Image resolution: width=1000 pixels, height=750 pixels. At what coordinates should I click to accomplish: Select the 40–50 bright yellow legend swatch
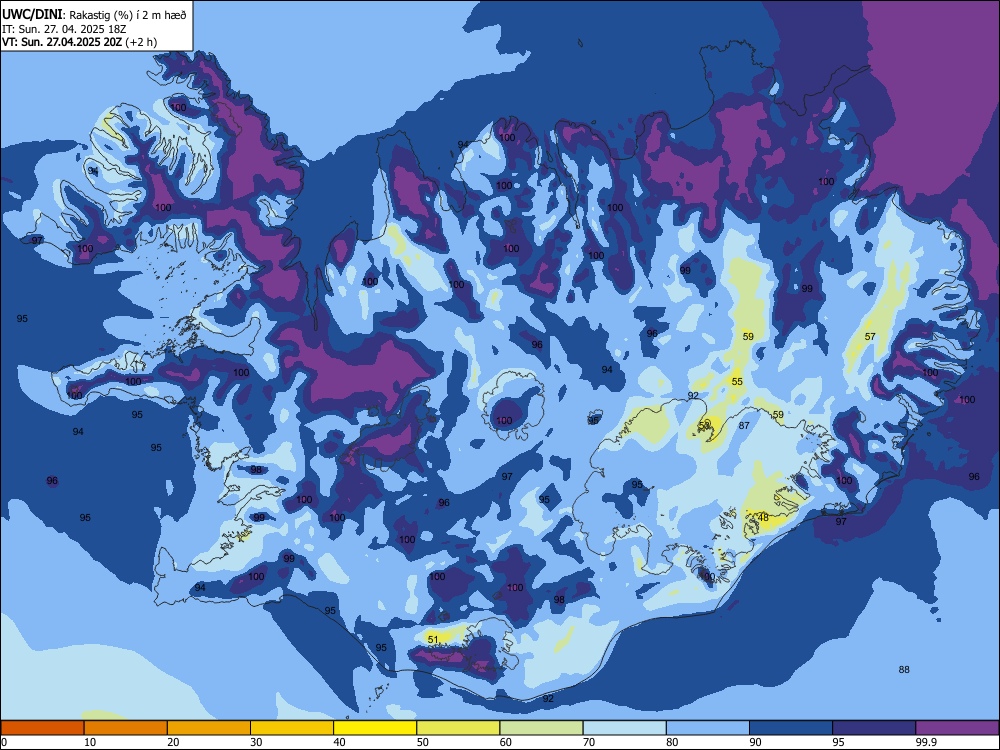[375, 728]
